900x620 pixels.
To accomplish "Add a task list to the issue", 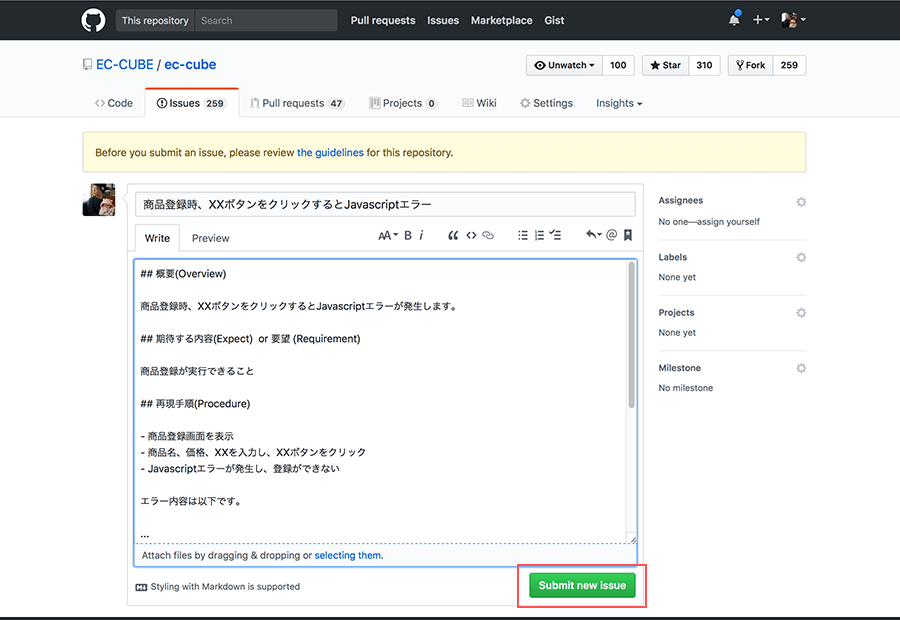I will click(x=556, y=234).
